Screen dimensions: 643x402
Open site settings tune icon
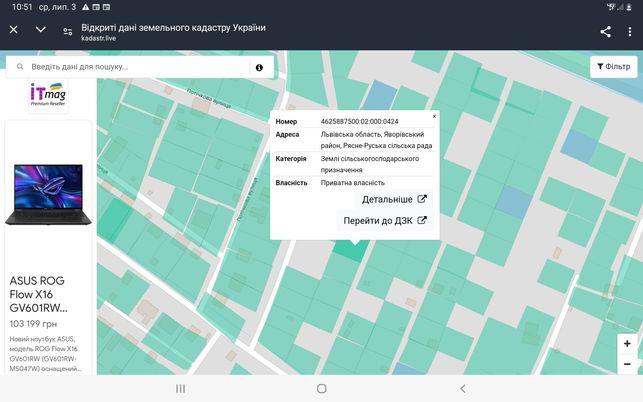tap(68, 31)
